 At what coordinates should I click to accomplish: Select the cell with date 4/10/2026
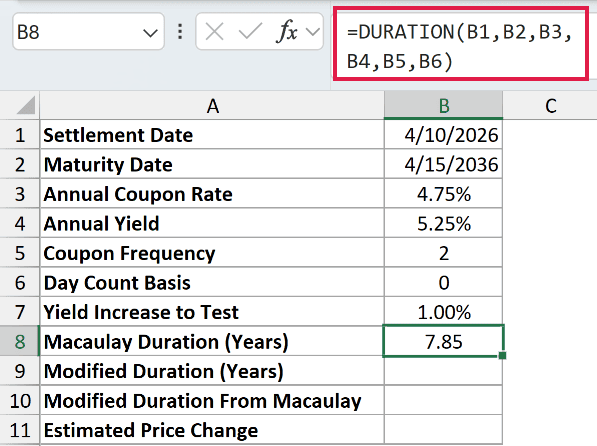click(444, 135)
